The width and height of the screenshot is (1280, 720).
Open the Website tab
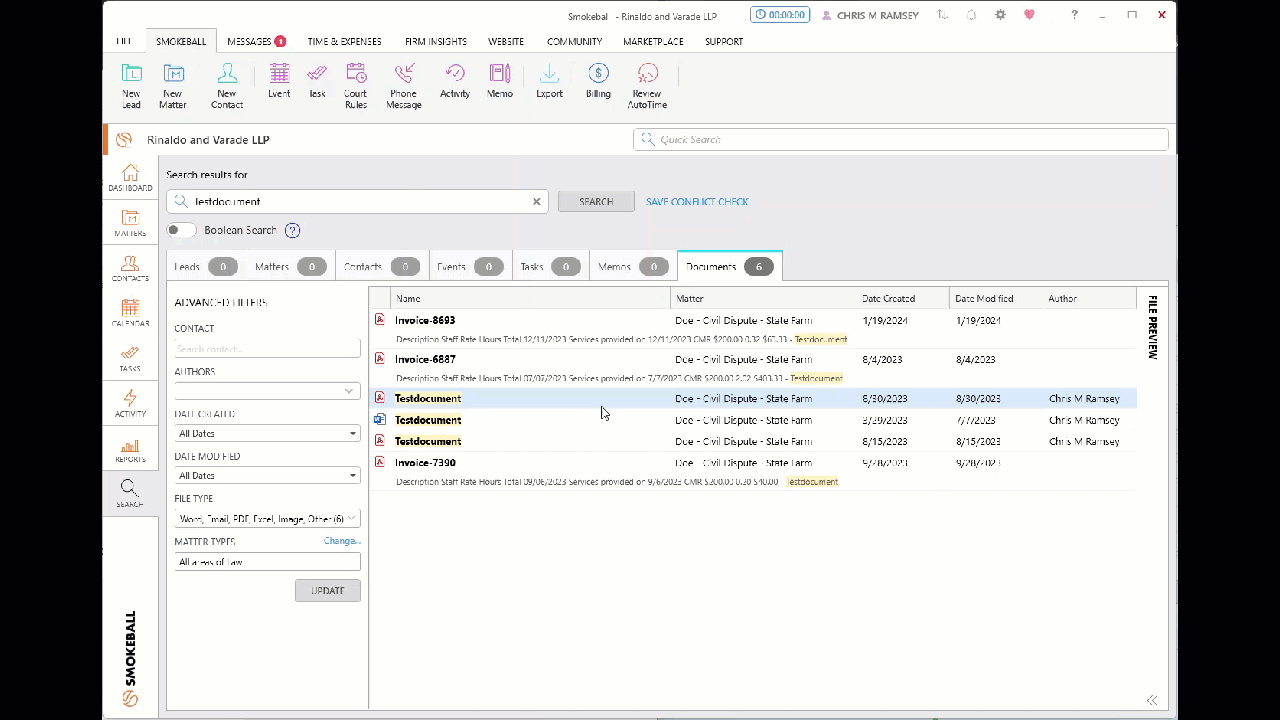pyautogui.click(x=506, y=41)
